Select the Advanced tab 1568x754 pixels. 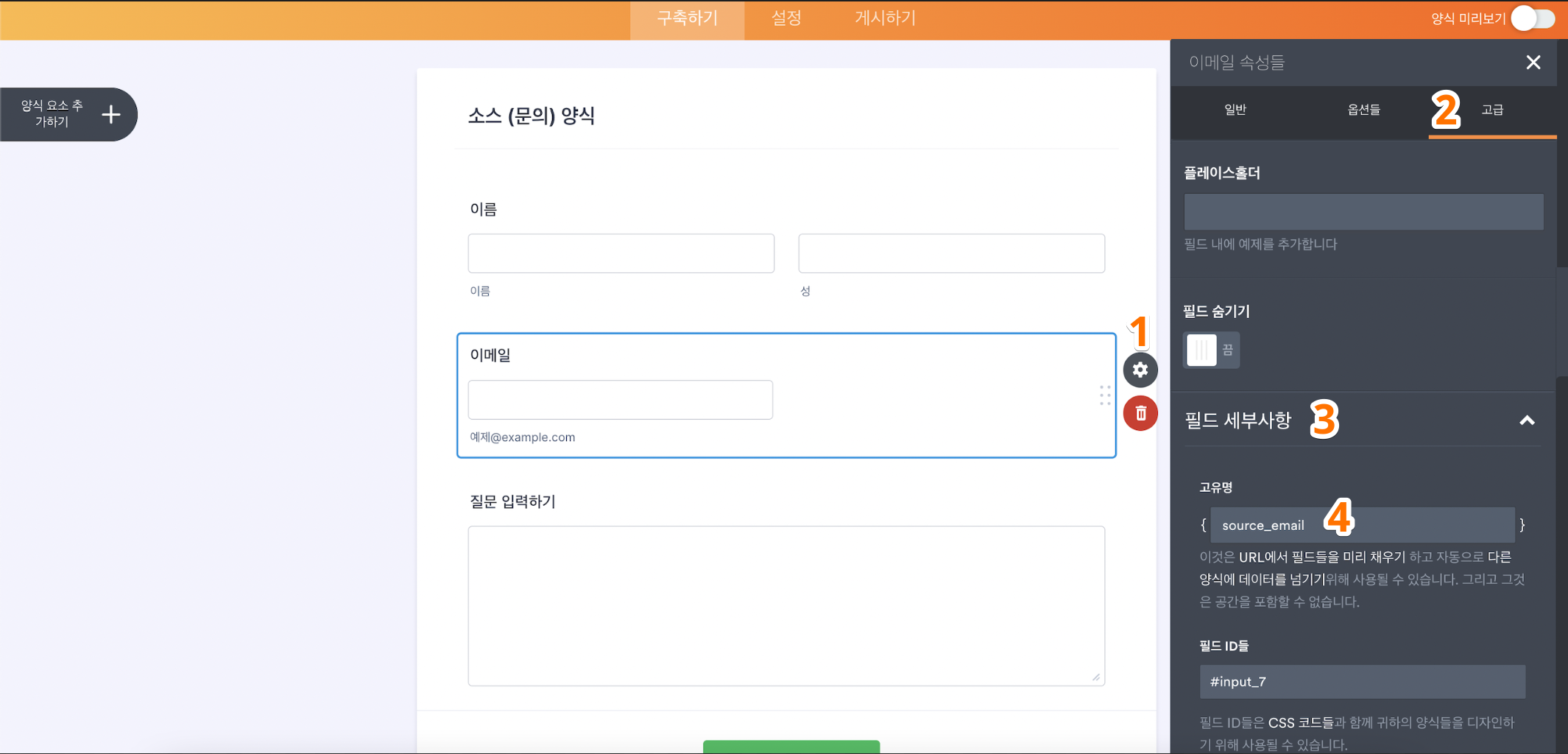point(1492,110)
